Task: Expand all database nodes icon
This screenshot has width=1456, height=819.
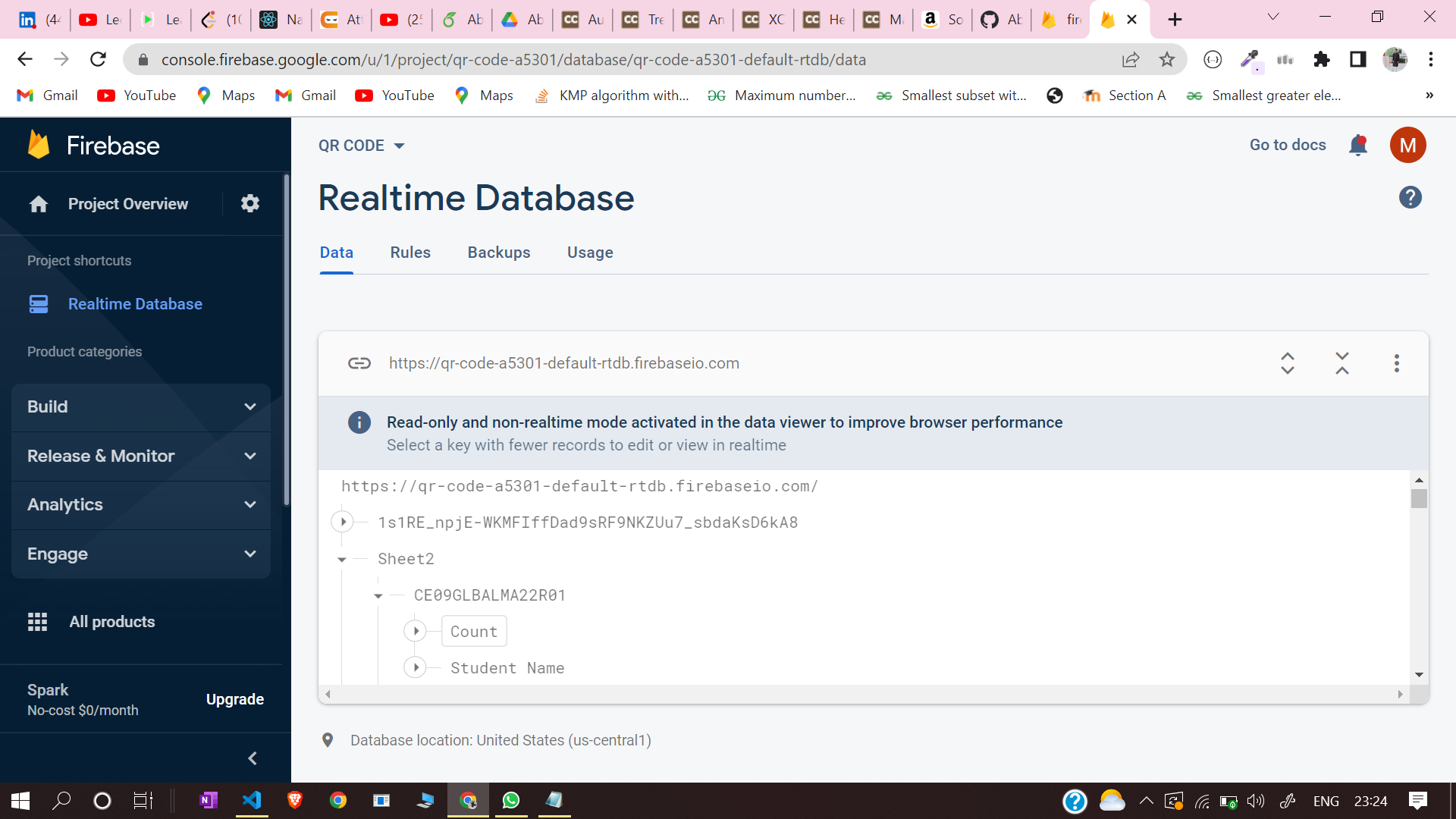Action: pos(1288,363)
